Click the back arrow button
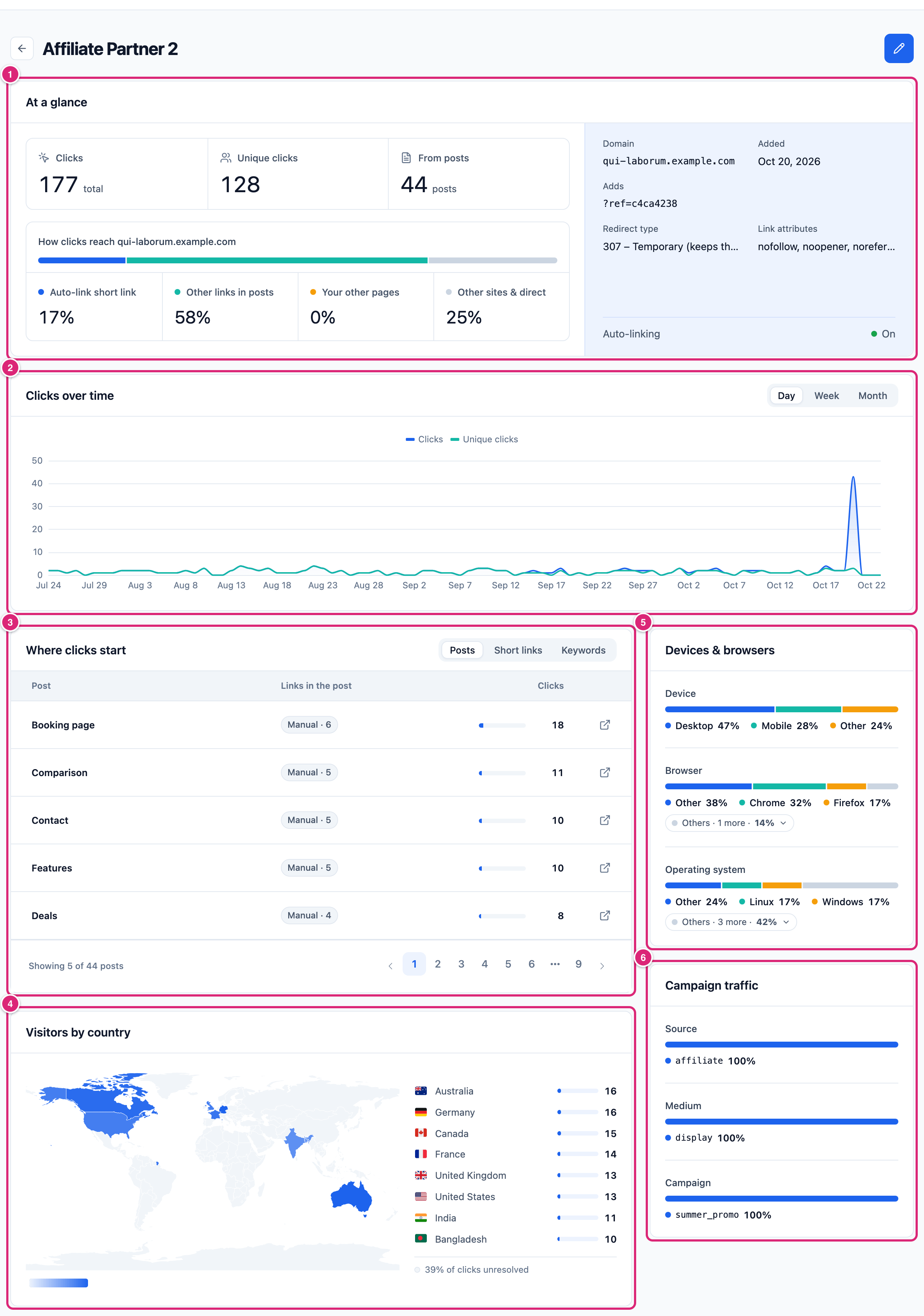 [22, 49]
